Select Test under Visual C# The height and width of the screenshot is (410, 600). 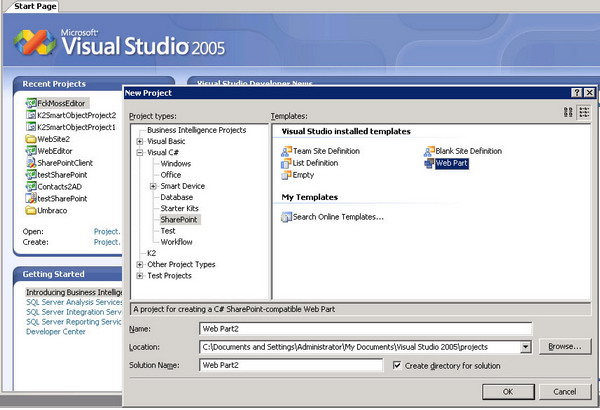[x=168, y=231]
